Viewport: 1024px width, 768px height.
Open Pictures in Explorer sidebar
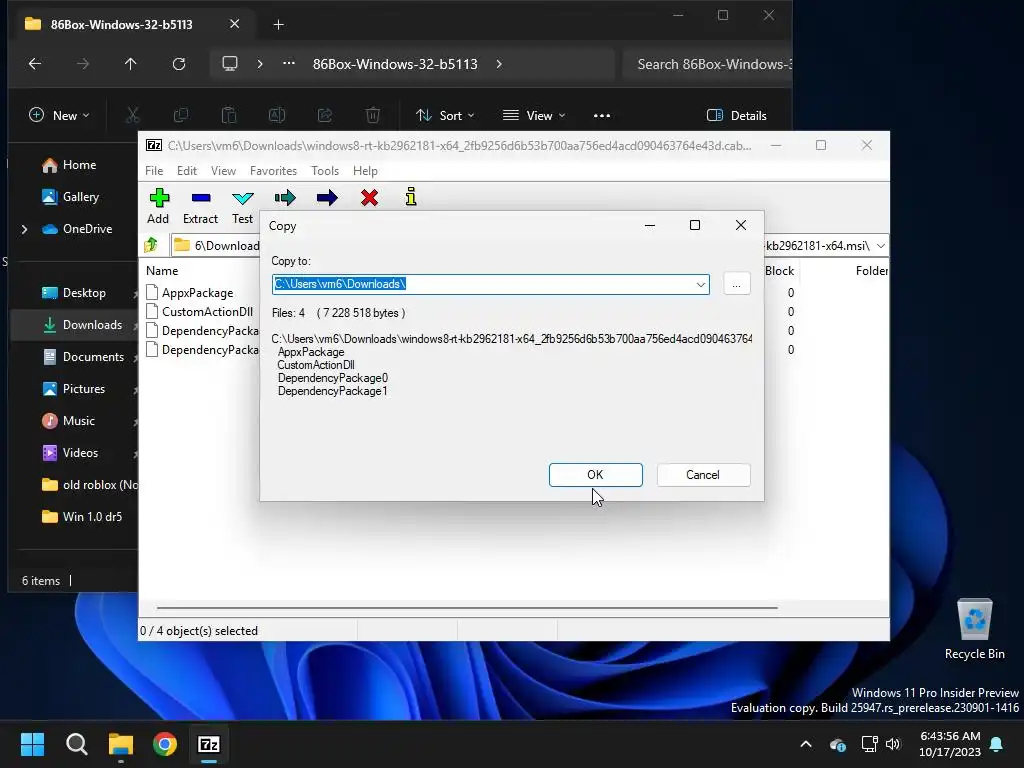pos(73,389)
